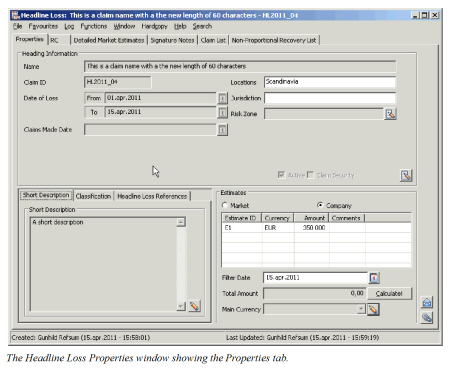Switch to the Properties tab
This screenshot has height=375, width=451.
(x=30, y=39)
